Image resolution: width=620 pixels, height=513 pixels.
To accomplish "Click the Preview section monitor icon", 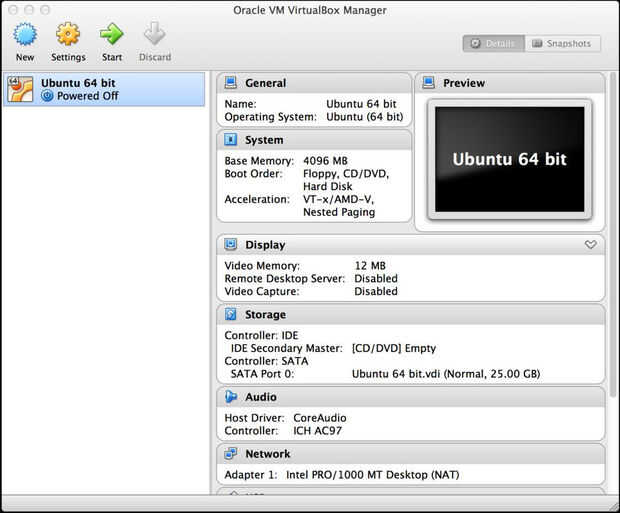I will [429, 83].
